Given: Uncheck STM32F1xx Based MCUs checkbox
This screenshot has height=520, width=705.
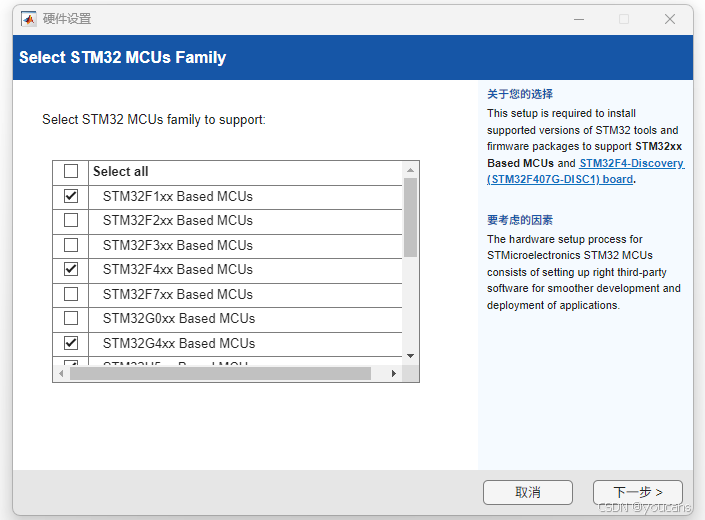Looking at the screenshot, I should pyautogui.click(x=71, y=196).
